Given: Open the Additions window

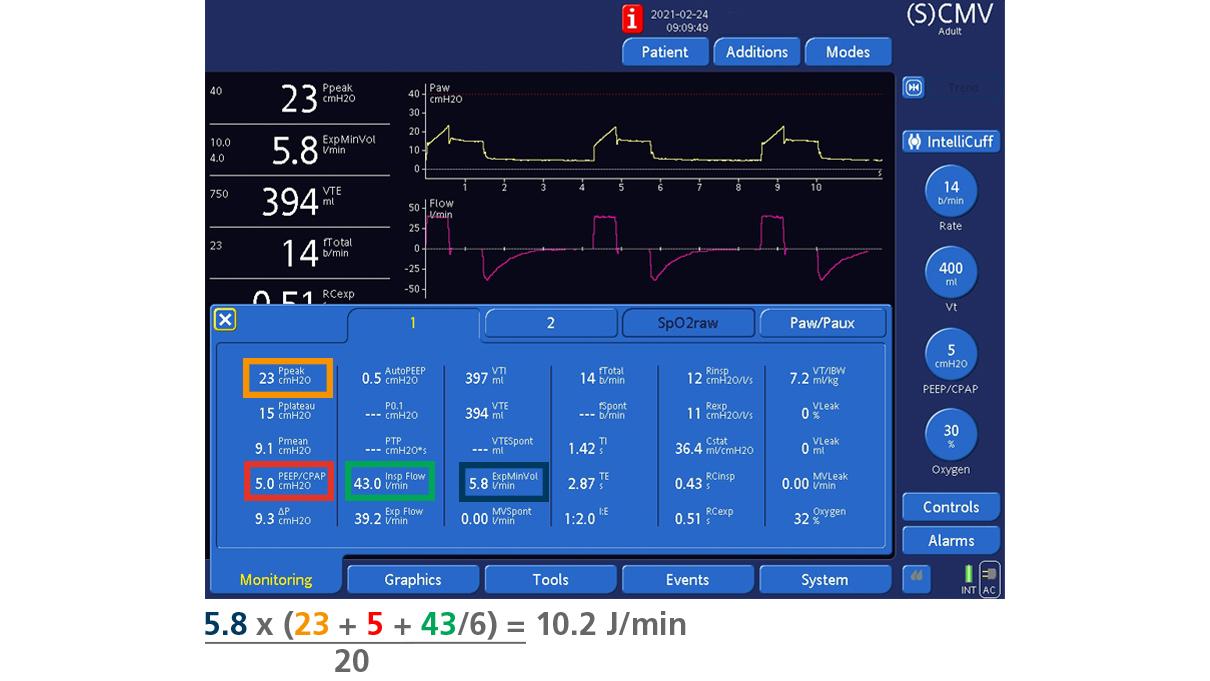Looking at the screenshot, I should point(756,52).
